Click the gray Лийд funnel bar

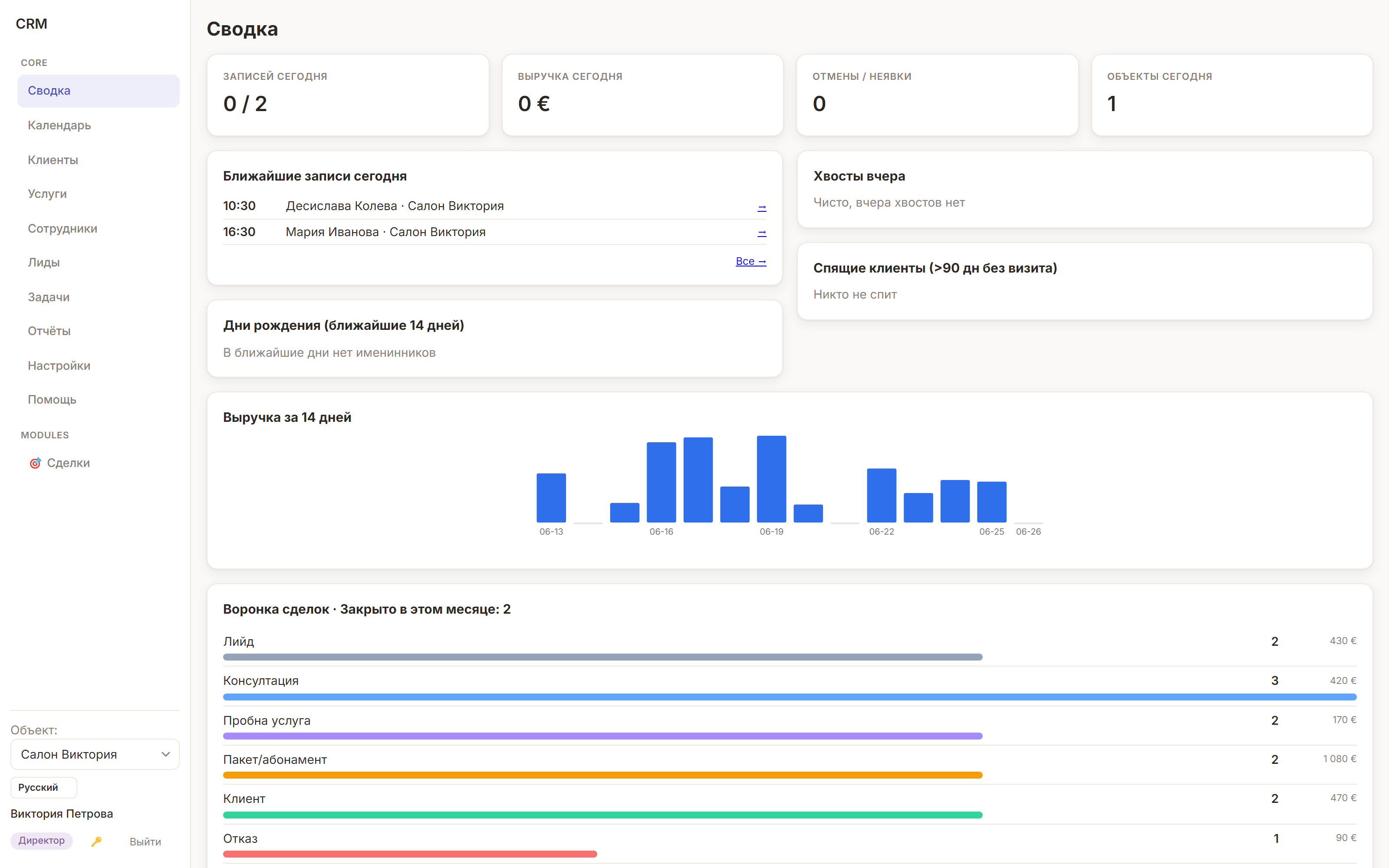602,657
